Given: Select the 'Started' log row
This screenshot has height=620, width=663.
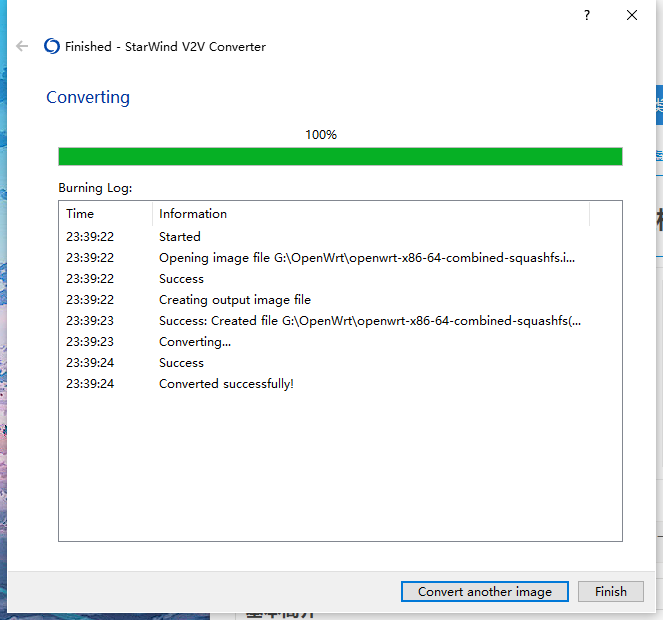Looking at the screenshot, I should [340, 236].
